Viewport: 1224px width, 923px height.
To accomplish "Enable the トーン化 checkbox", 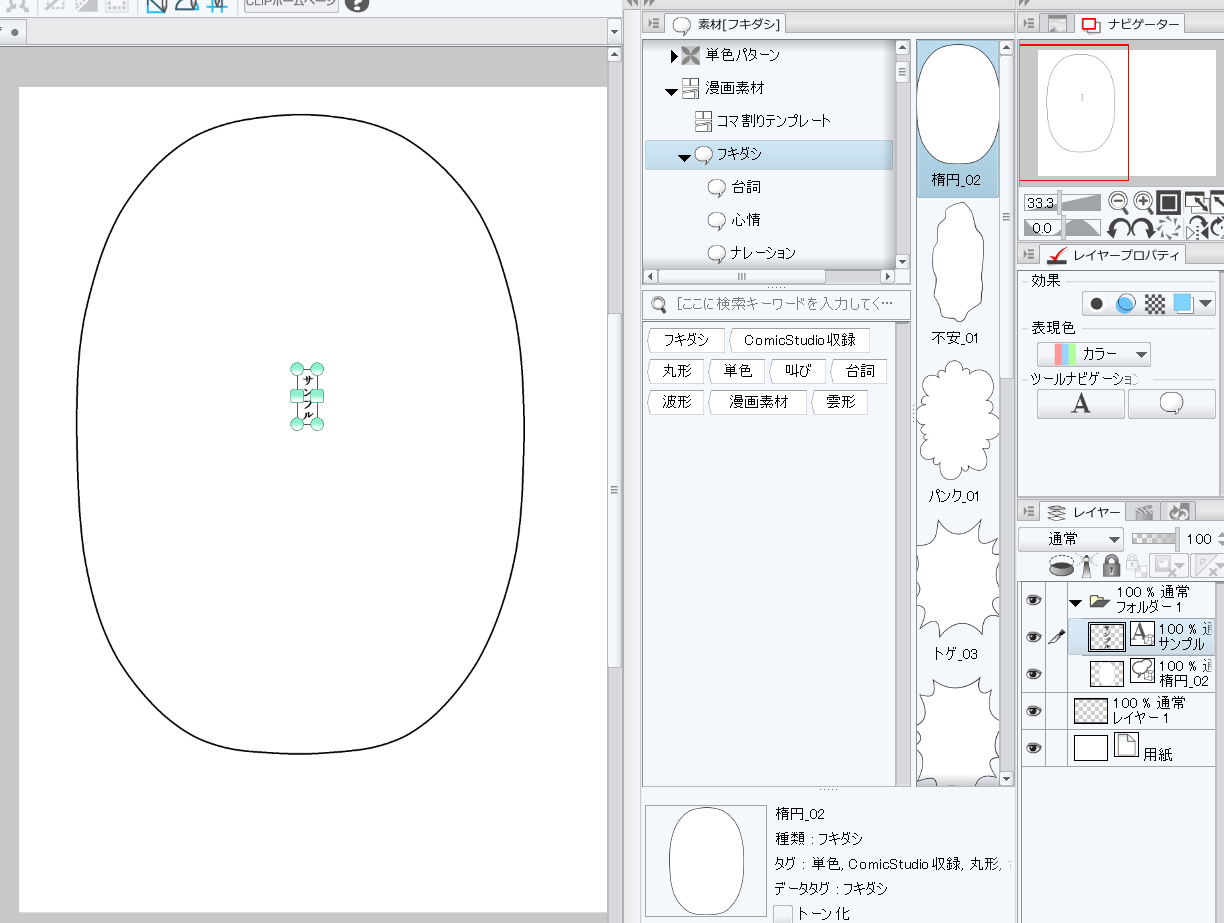I will (784, 914).
